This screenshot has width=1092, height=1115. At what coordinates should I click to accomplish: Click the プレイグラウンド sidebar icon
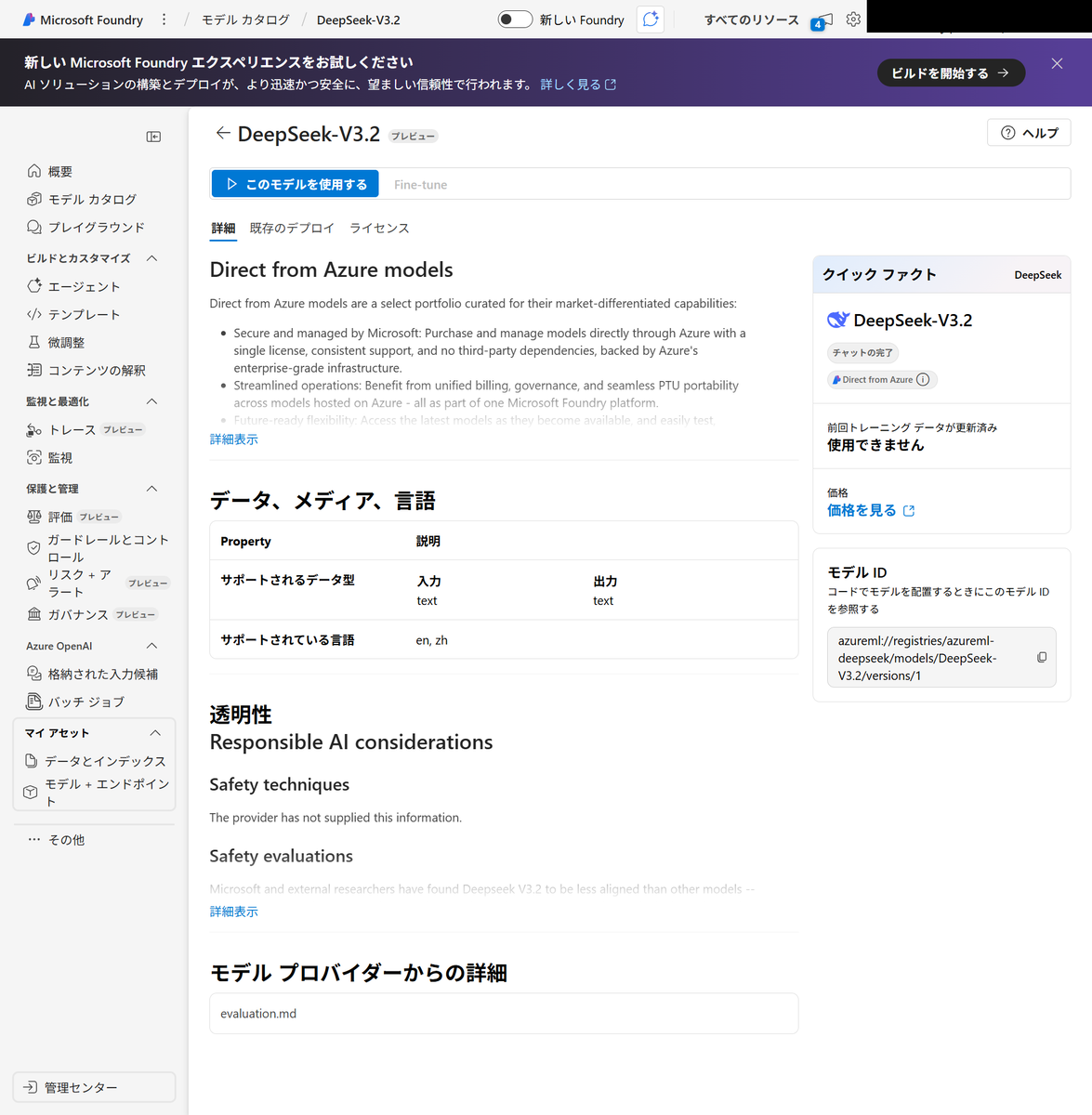pos(34,227)
